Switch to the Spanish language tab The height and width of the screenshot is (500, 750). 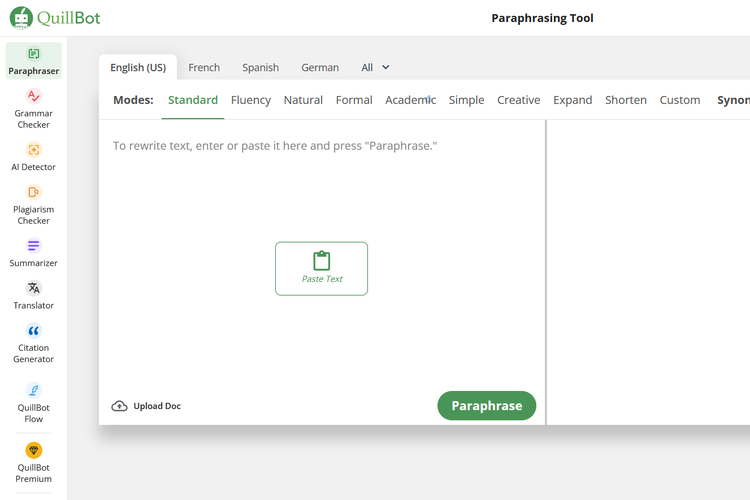pyautogui.click(x=260, y=68)
